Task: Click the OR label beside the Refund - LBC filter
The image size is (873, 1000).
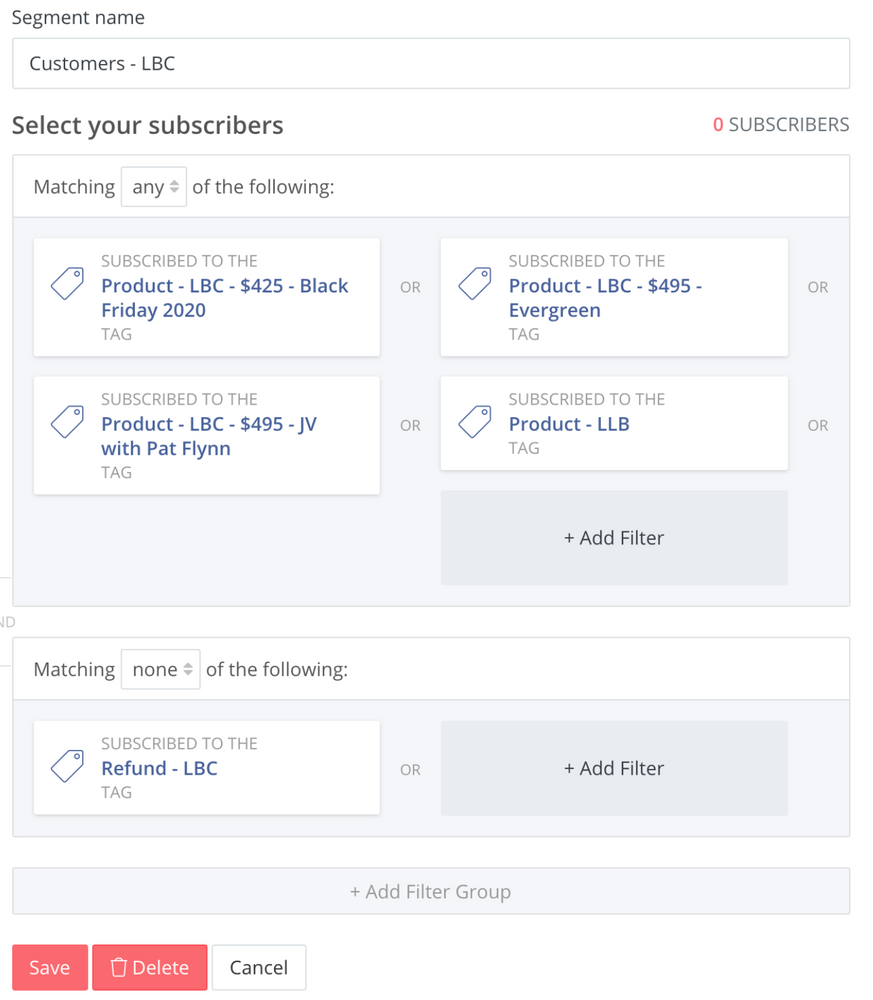Action: tap(411, 770)
